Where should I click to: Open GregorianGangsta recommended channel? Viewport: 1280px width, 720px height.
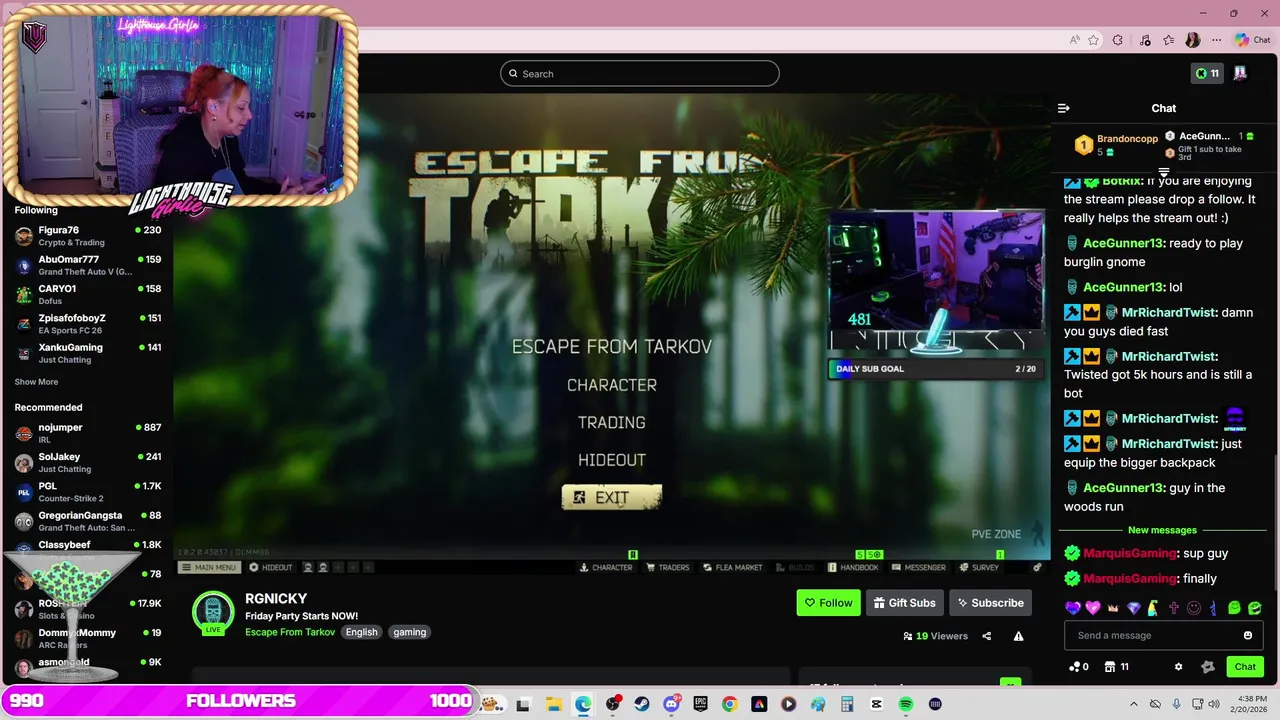point(88,521)
